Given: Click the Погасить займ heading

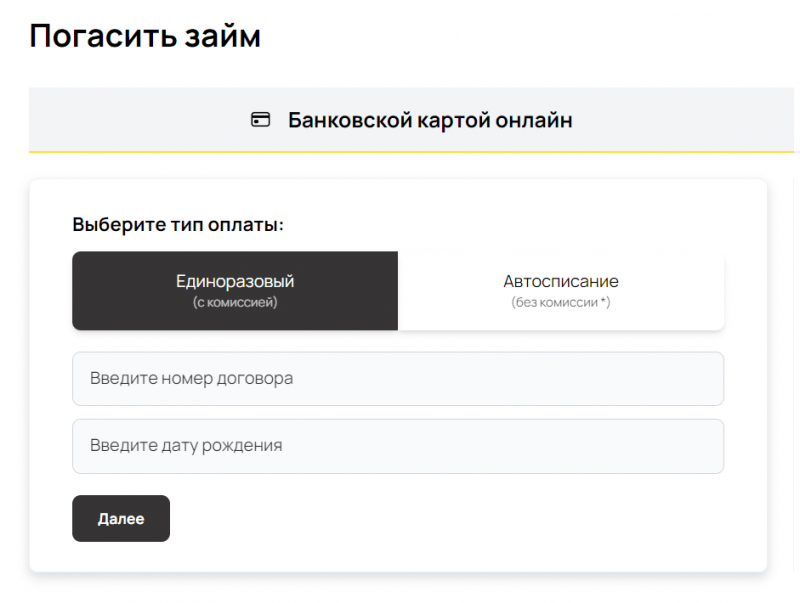Looking at the screenshot, I should click(145, 36).
